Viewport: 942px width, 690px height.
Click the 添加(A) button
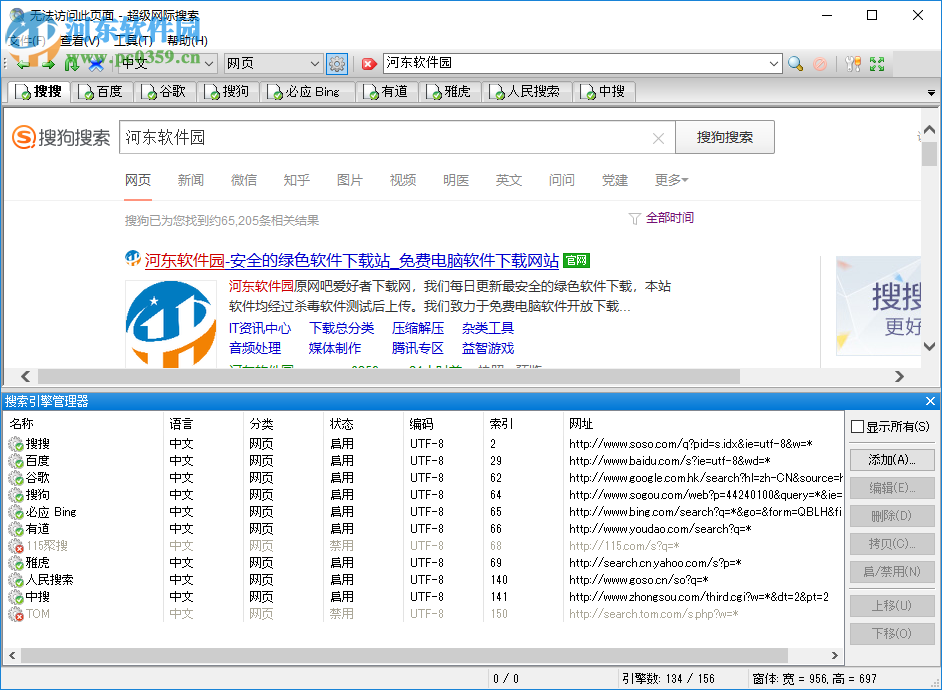(891, 459)
